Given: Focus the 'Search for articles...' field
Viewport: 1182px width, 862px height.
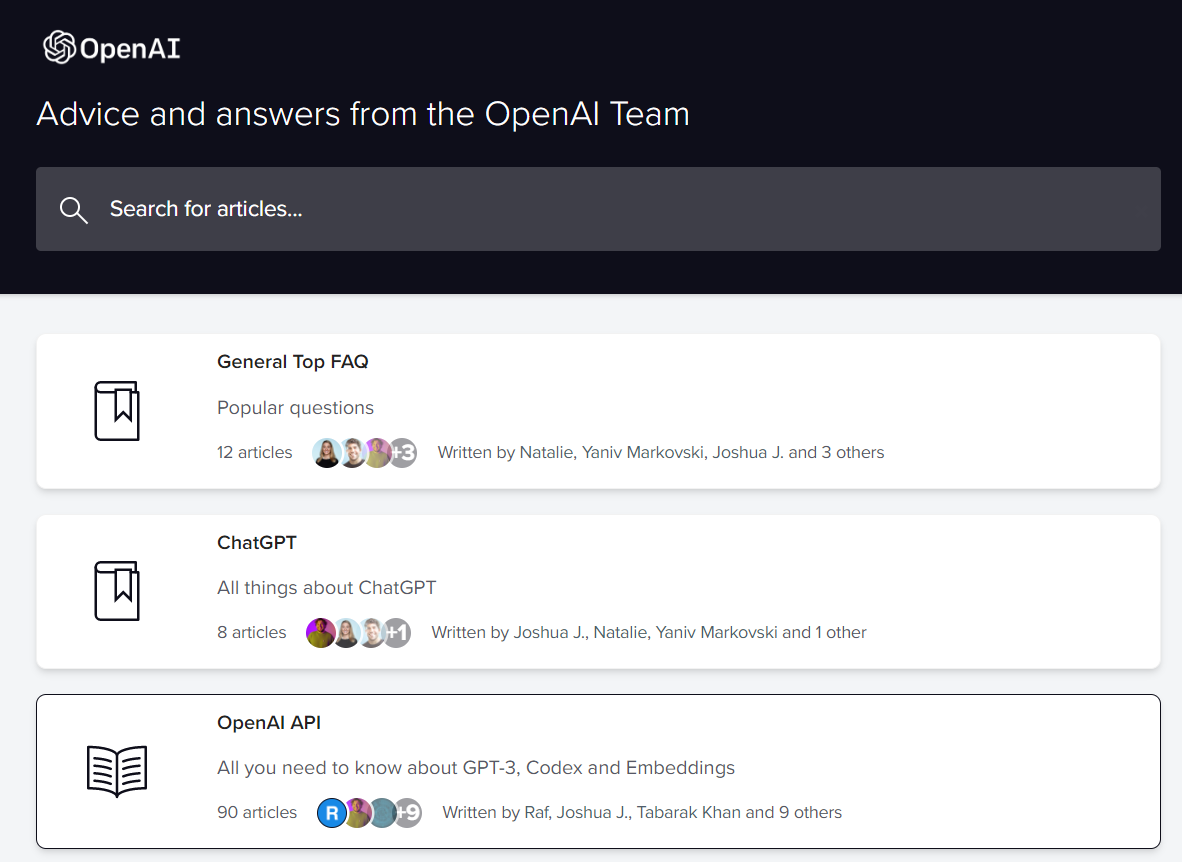Looking at the screenshot, I should (600, 209).
